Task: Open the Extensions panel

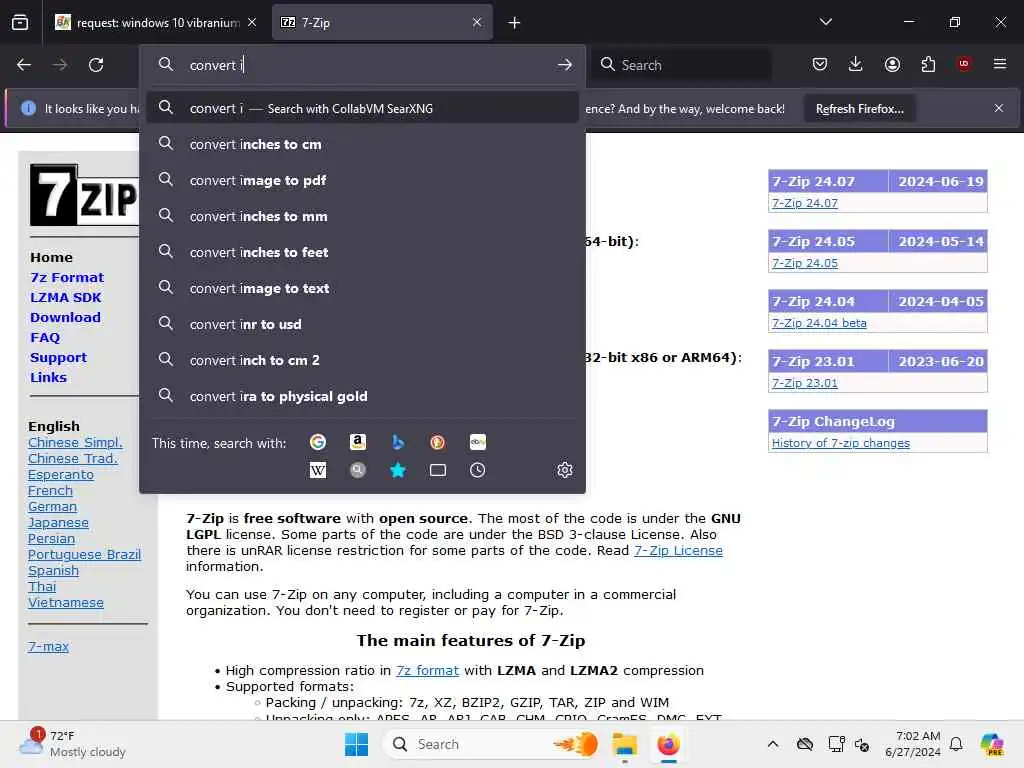Action: 928,64
